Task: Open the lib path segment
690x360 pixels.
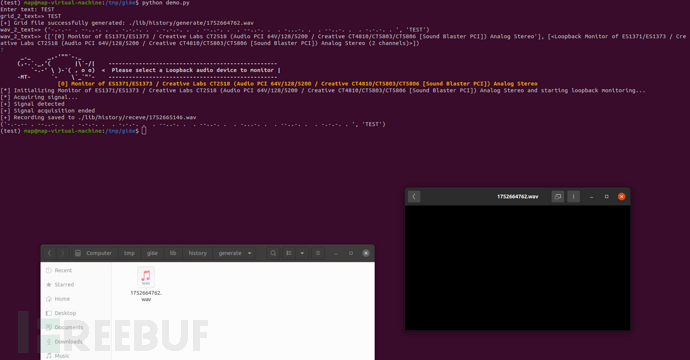Action: click(x=173, y=253)
